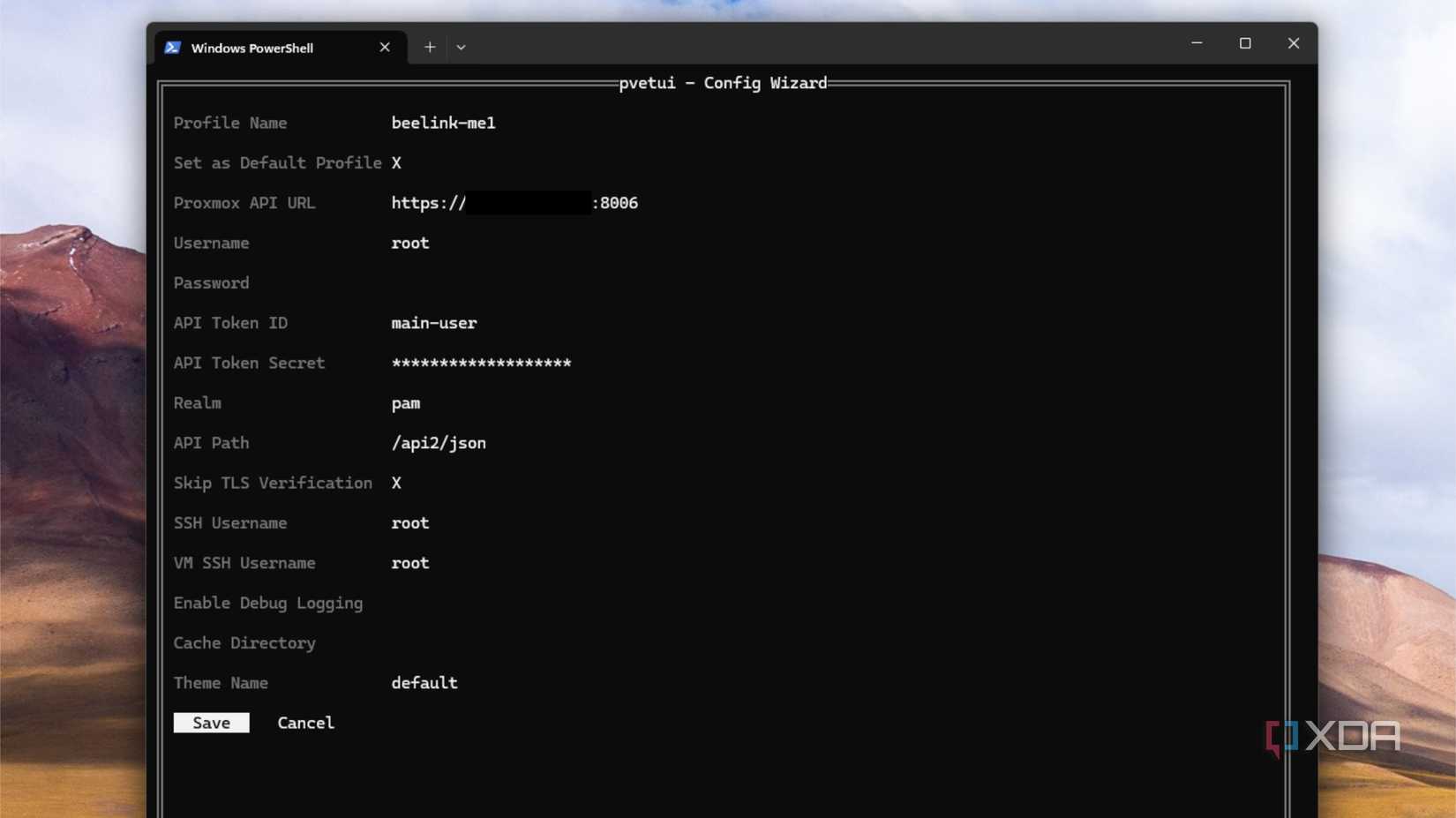Image resolution: width=1456 pixels, height=818 pixels.
Task: Click the Profile Name label
Action: click(x=230, y=124)
